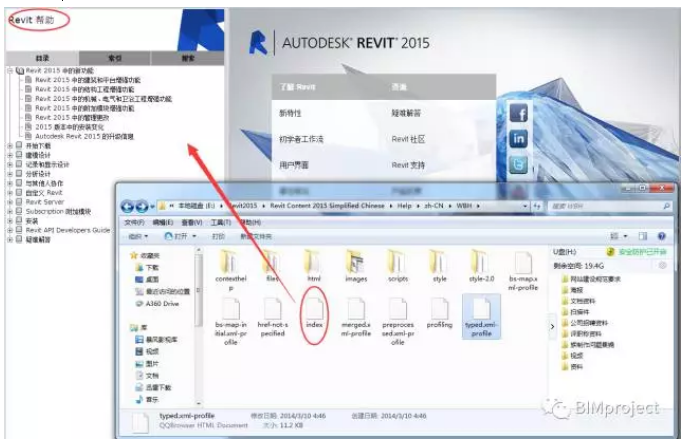
Task: Open the address bar history dropdown arrow
Action: (x=525, y=206)
